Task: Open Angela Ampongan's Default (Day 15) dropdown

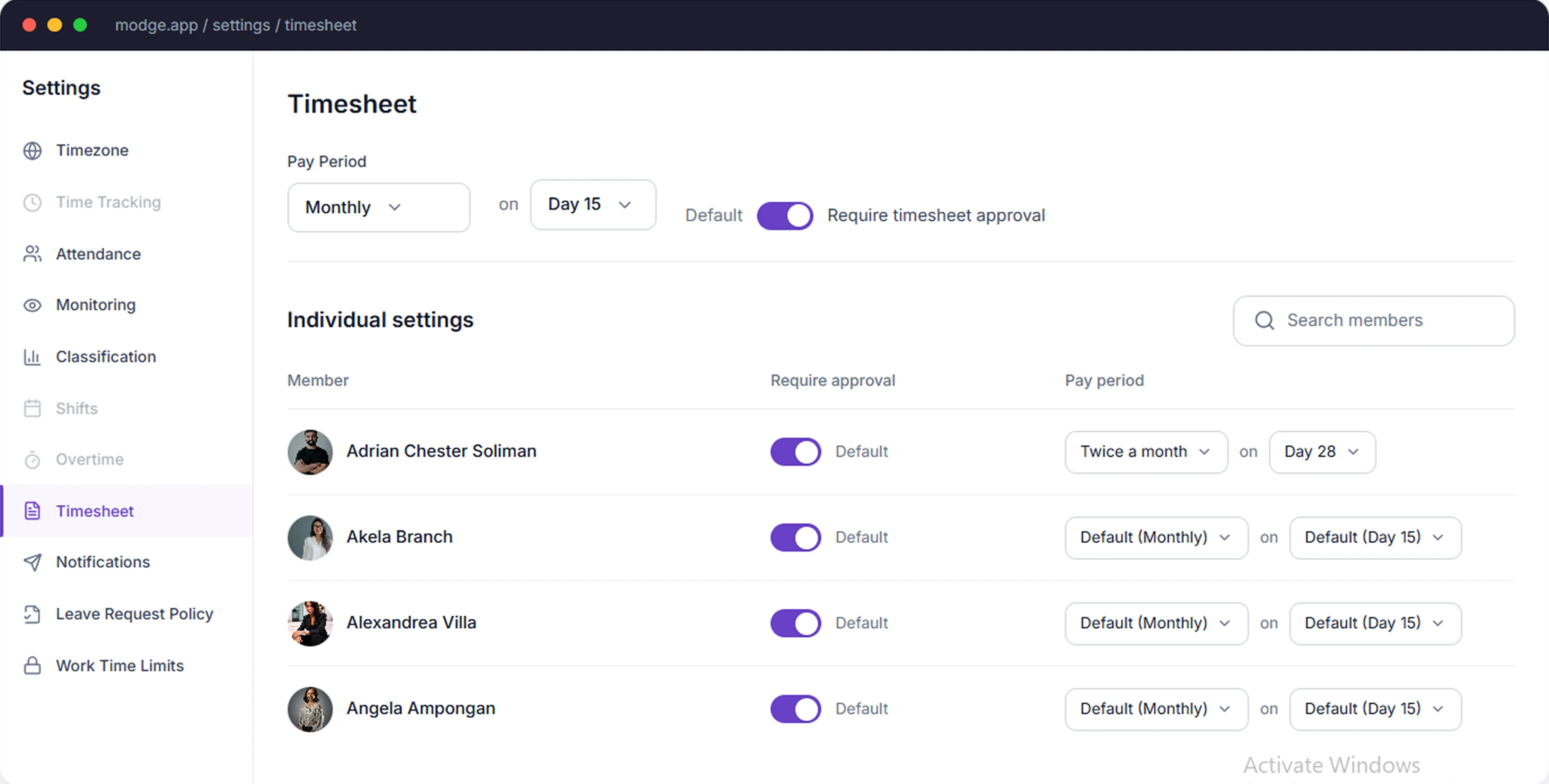Action: 1375,709
